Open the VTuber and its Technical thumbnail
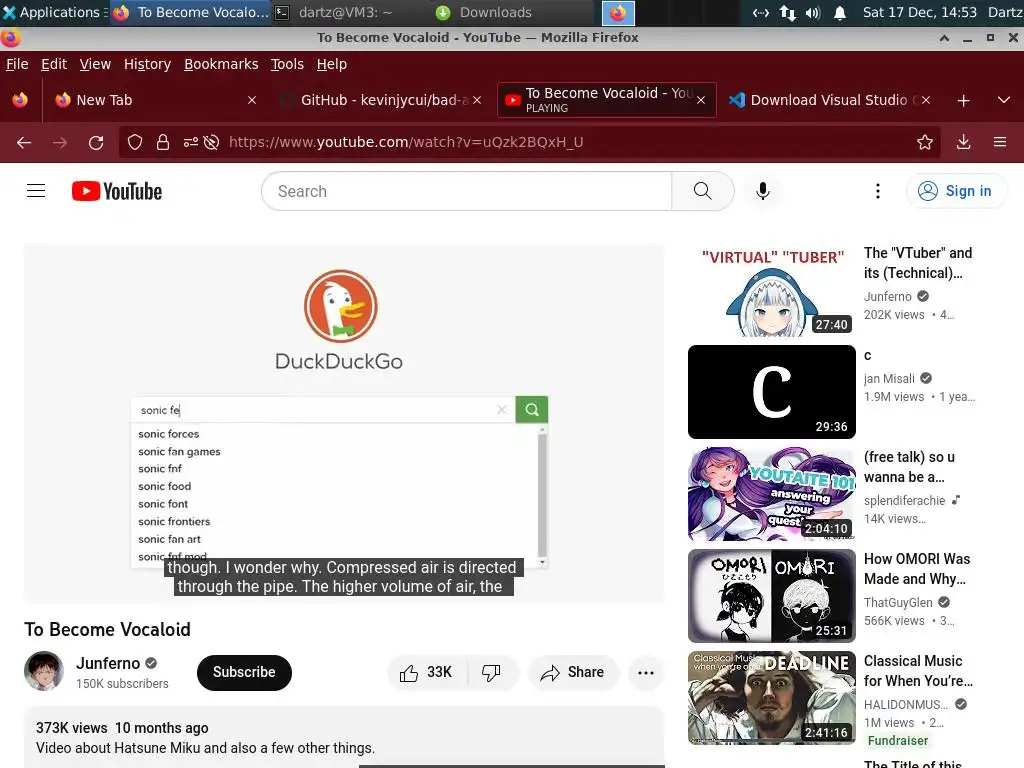Image resolution: width=1024 pixels, height=768 pixels. [772, 290]
